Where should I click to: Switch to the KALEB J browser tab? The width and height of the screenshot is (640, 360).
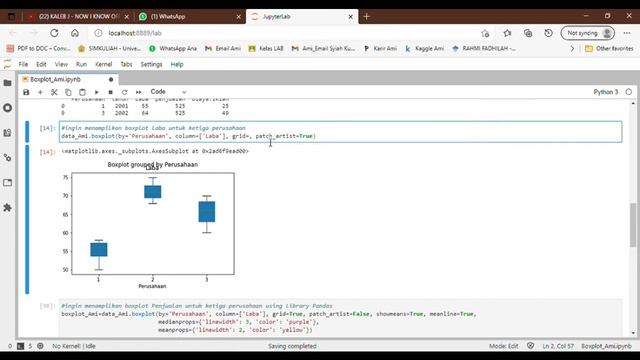click(x=78, y=16)
